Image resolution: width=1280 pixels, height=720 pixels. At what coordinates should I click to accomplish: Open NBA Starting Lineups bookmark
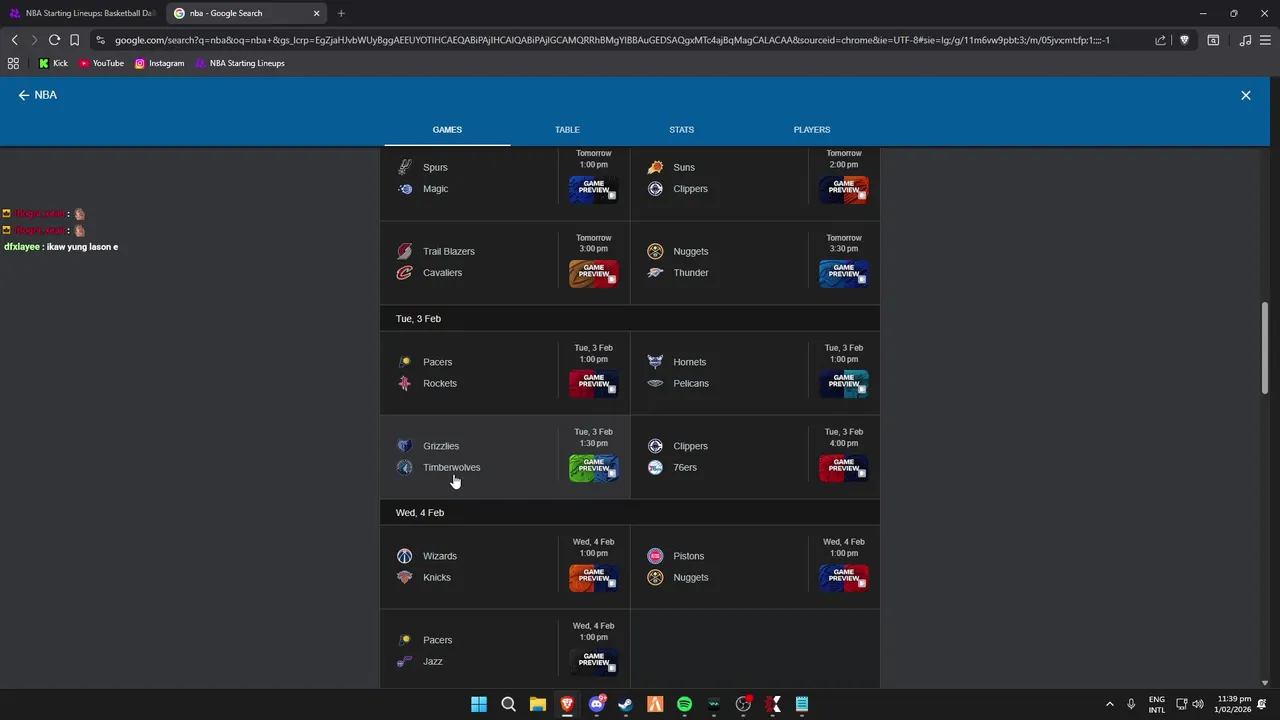tap(240, 63)
